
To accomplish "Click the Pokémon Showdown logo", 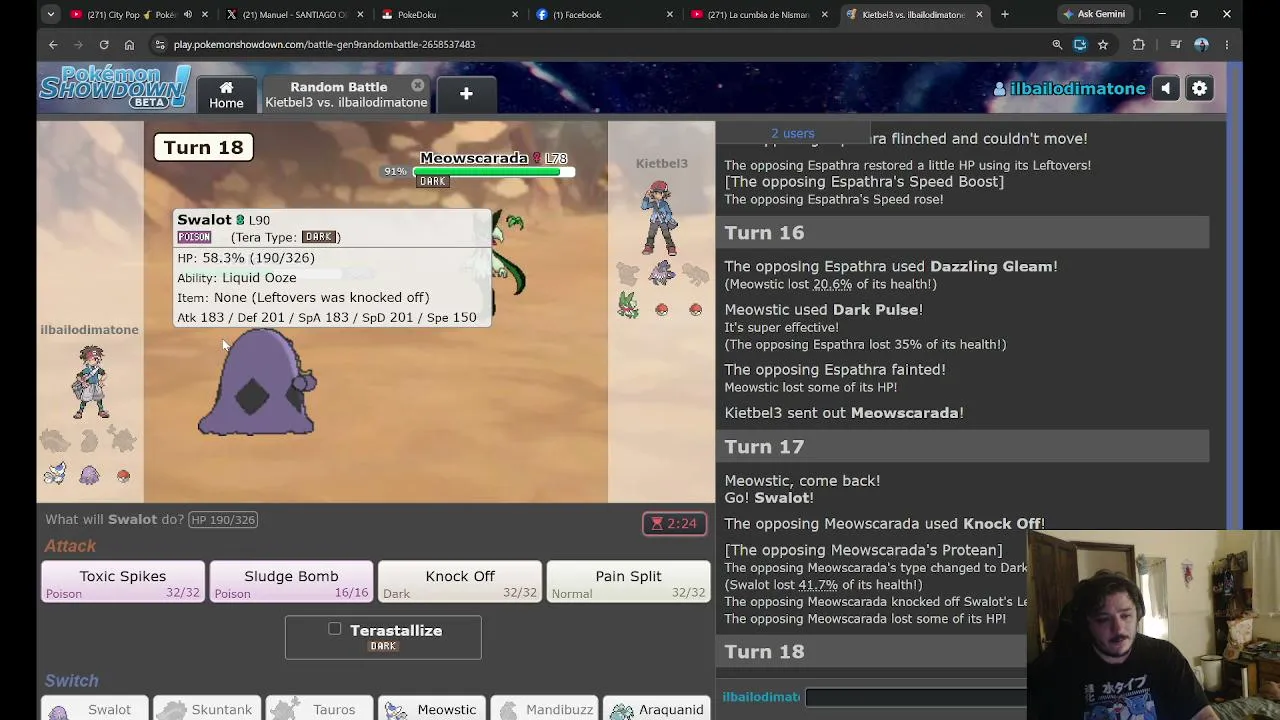I will pyautogui.click(x=114, y=88).
